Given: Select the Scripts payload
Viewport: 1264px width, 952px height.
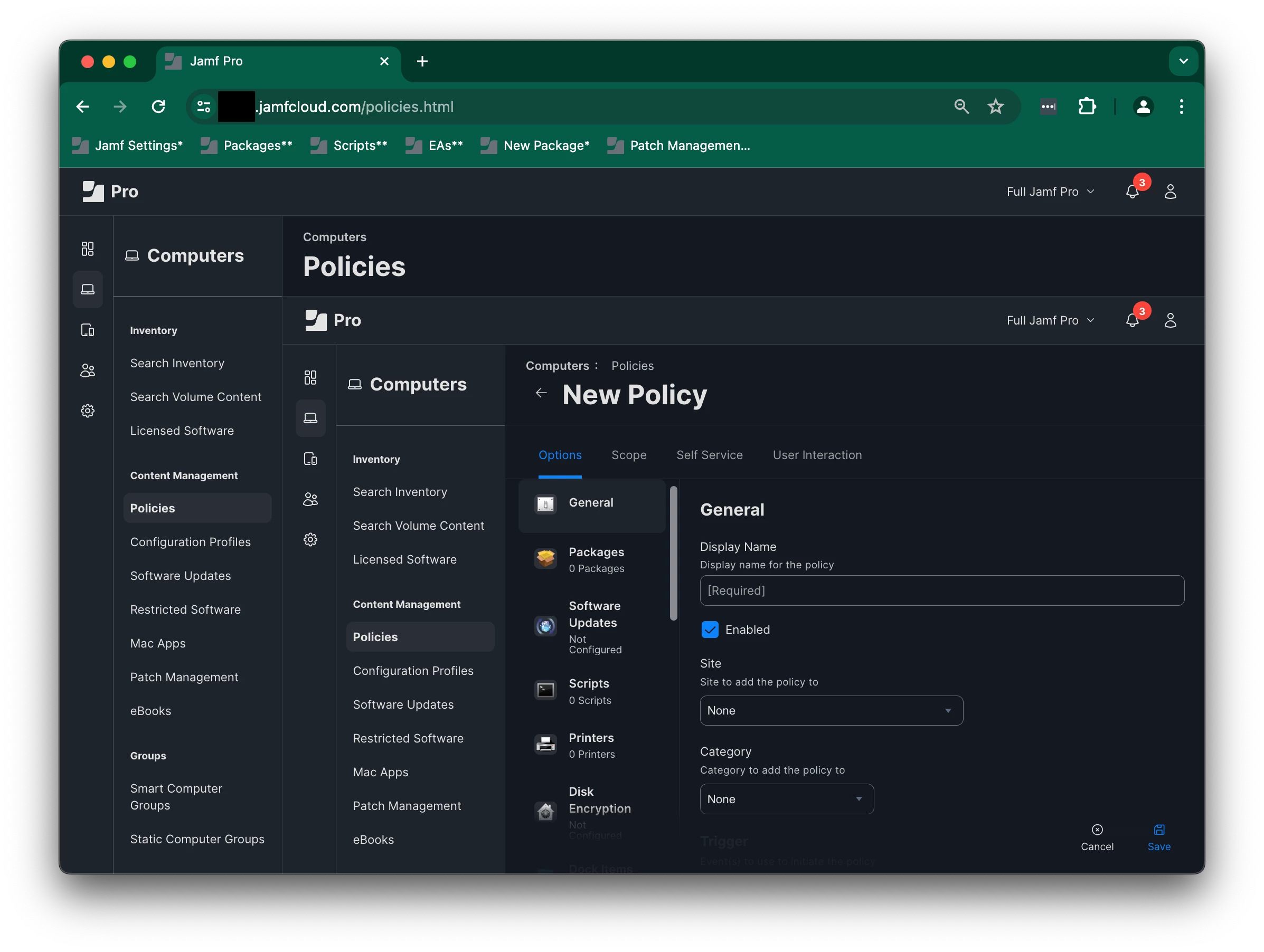Looking at the screenshot, I should pos(591,691).
